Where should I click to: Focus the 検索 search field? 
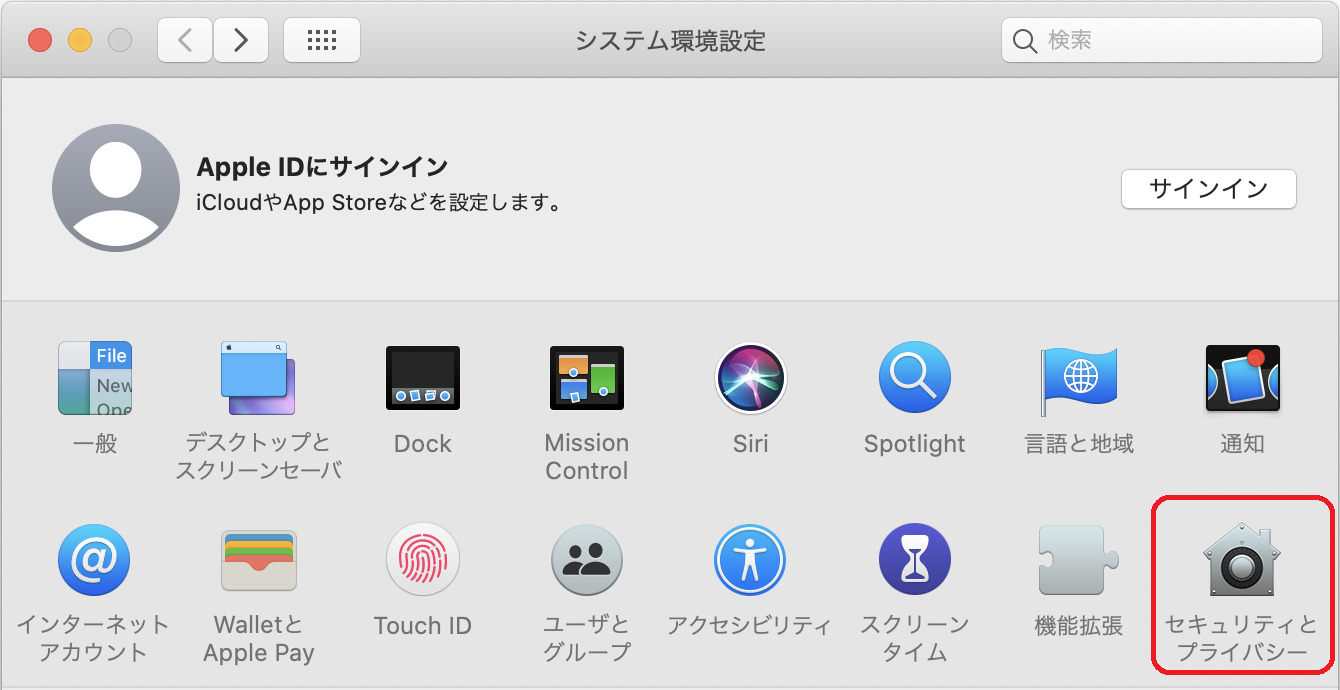click(x=1162, y=40)
